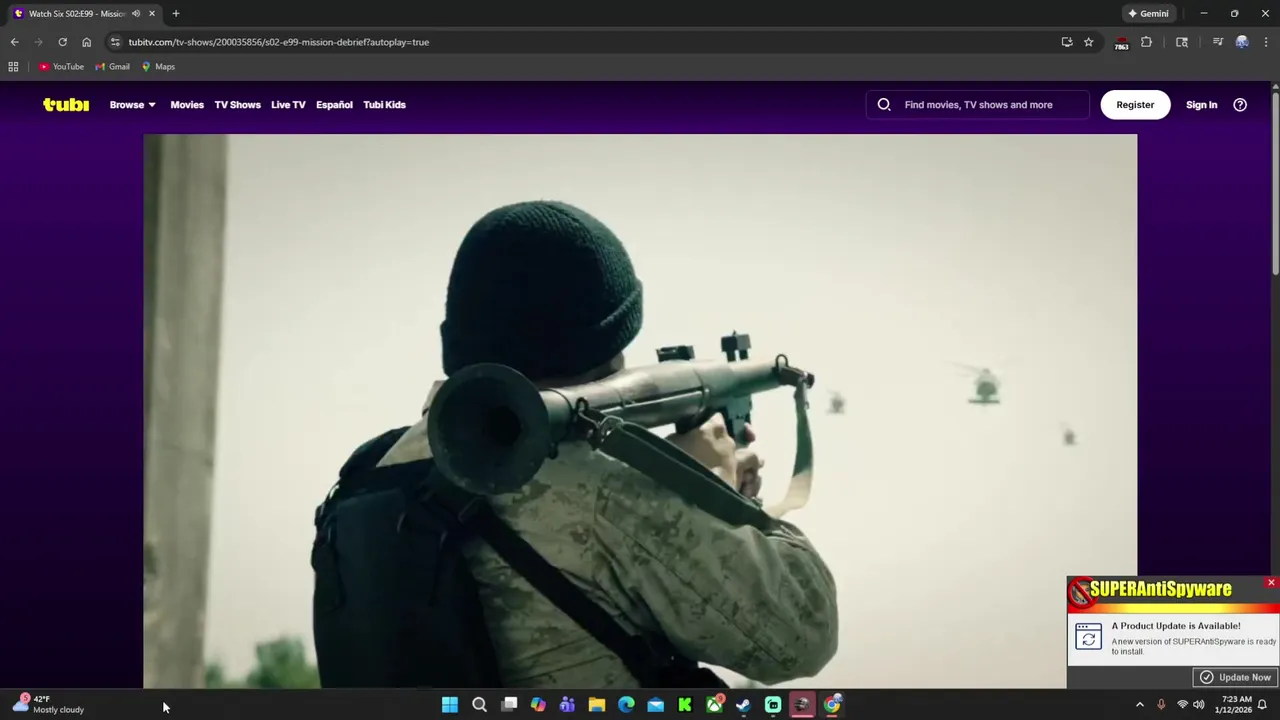Click the address bar URL
This screenshot has height=720, width=1280.
click(x=279, y=42)
